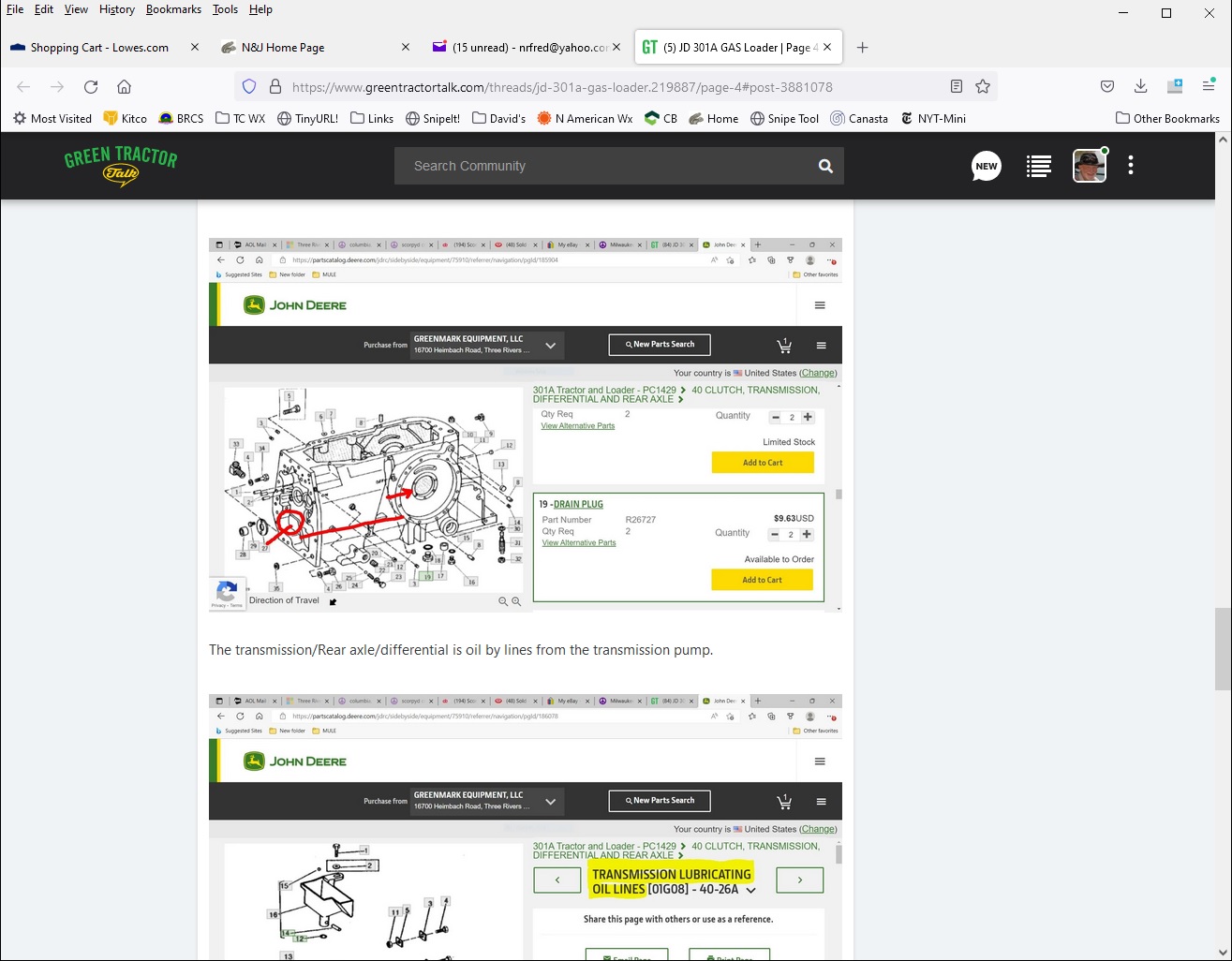This screenshot has height=961, width=1232.
Task: Open the forum list icon
Action: [x=1038, y=166]
